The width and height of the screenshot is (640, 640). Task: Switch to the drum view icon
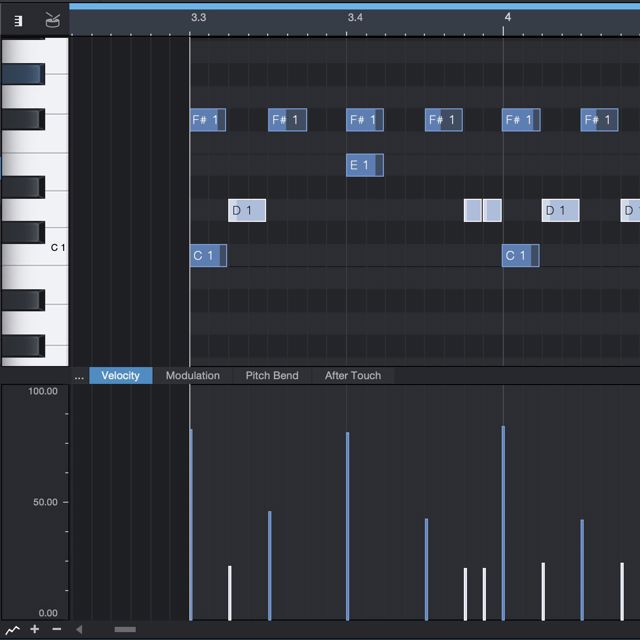pos(52,20)
